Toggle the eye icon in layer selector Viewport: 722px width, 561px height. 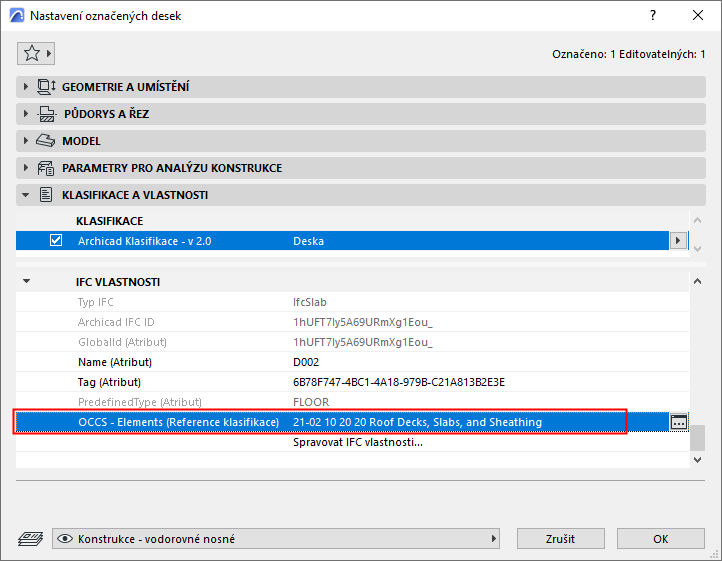coord(65,538)
